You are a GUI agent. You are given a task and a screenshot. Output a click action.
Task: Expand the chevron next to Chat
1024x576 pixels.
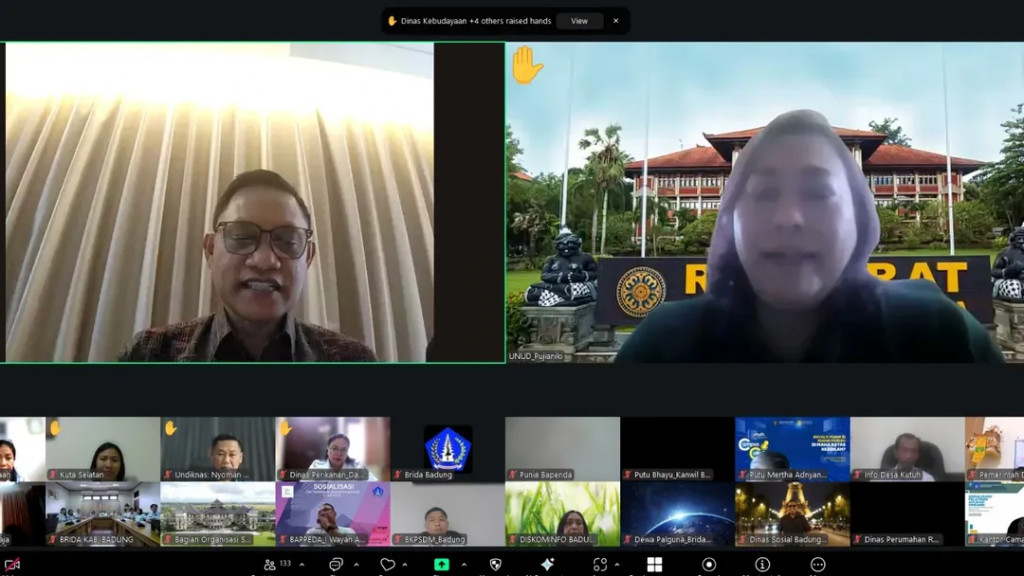[356, 565]
